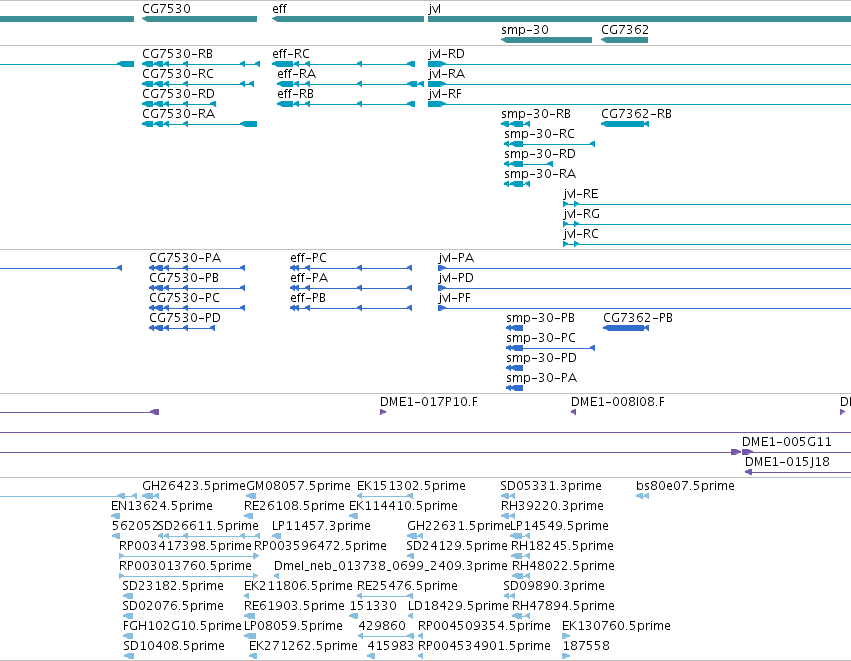
Task: Select protein label CG7530-PD
Action: 185,318
